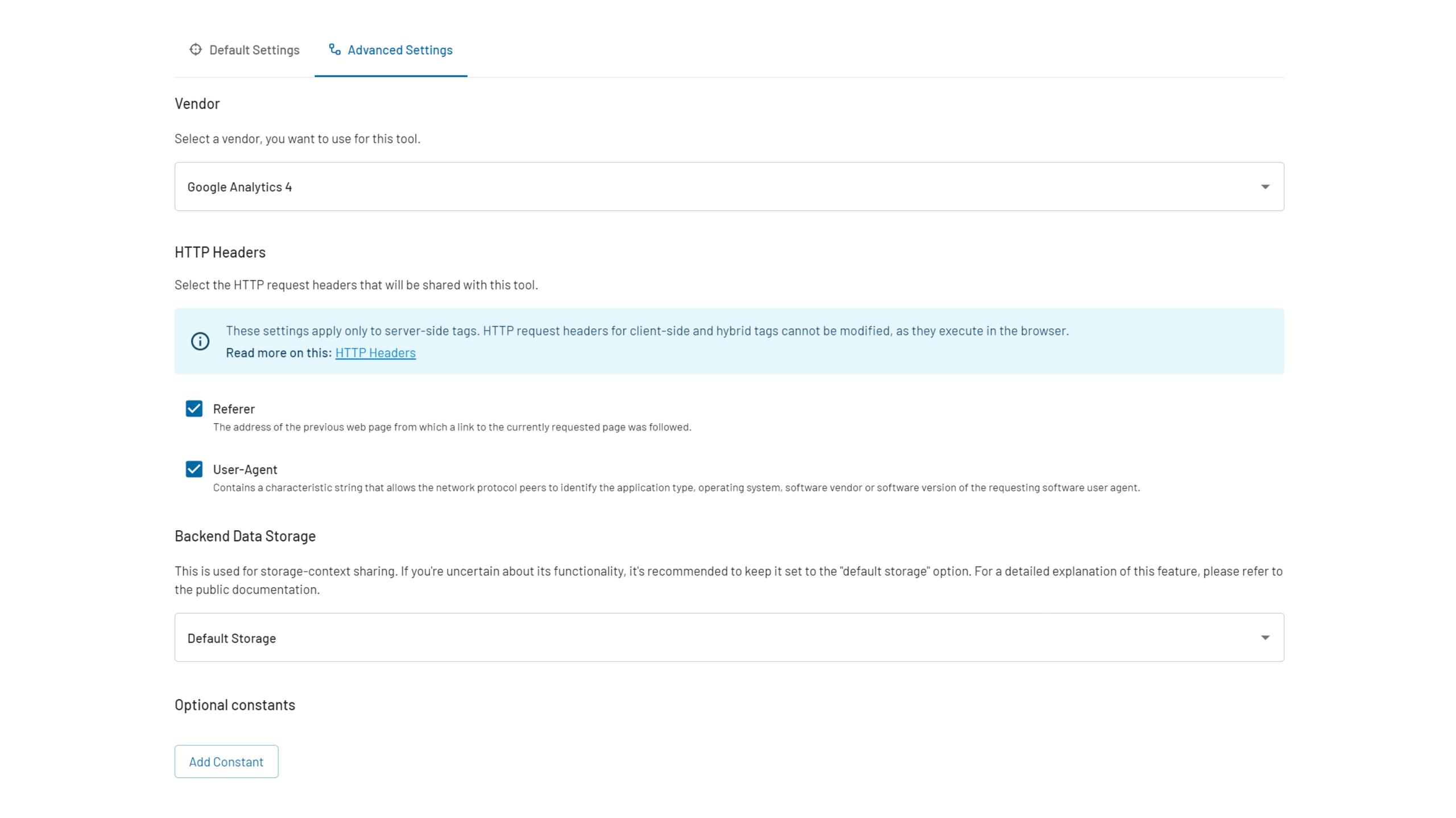
Task: Click the info circle icon in the notice
Action: [x=200, y=341]
